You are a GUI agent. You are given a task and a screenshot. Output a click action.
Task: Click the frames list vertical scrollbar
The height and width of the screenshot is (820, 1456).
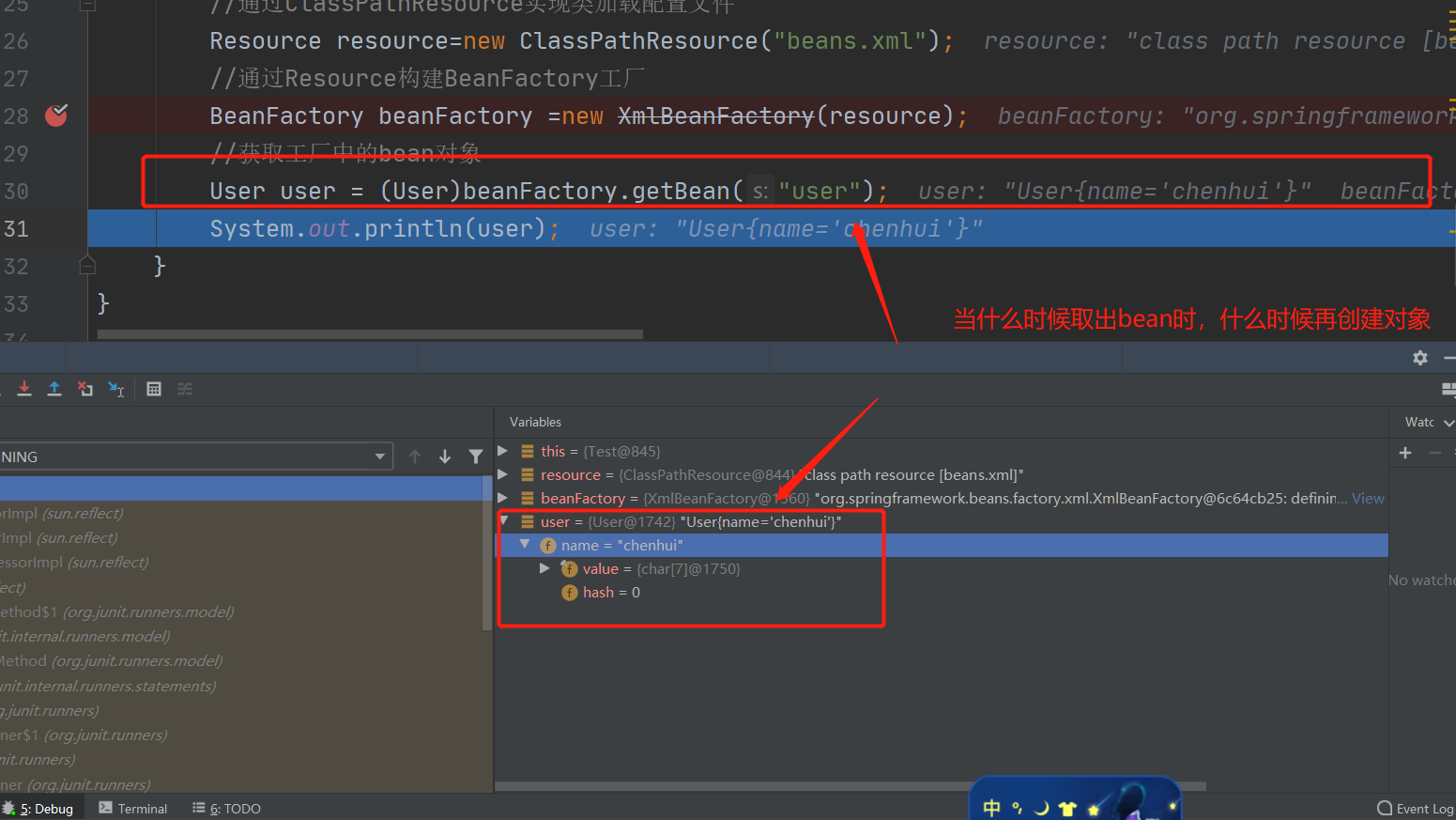point(487,552)
